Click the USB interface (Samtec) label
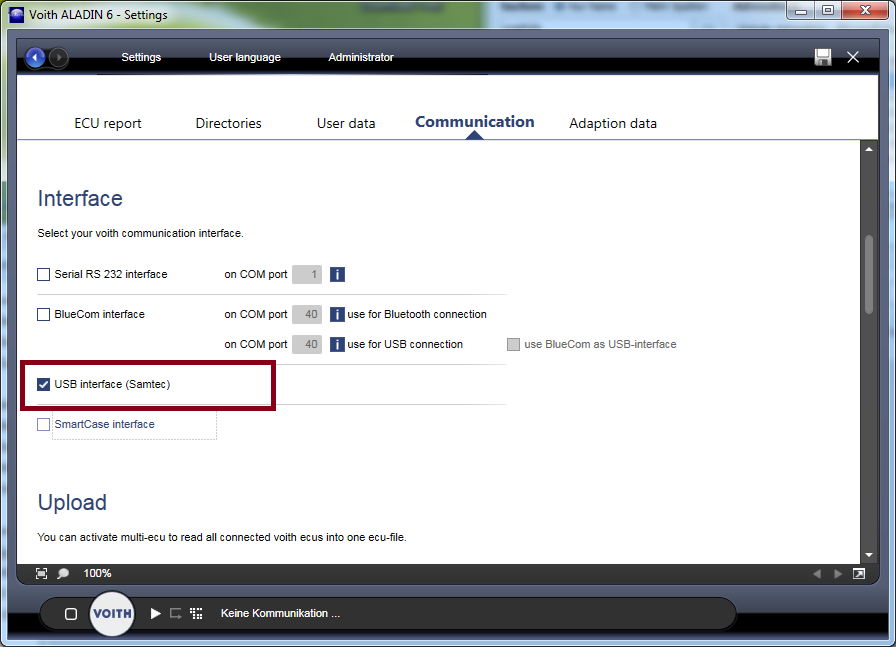896x647 pixels. [112, 385]
